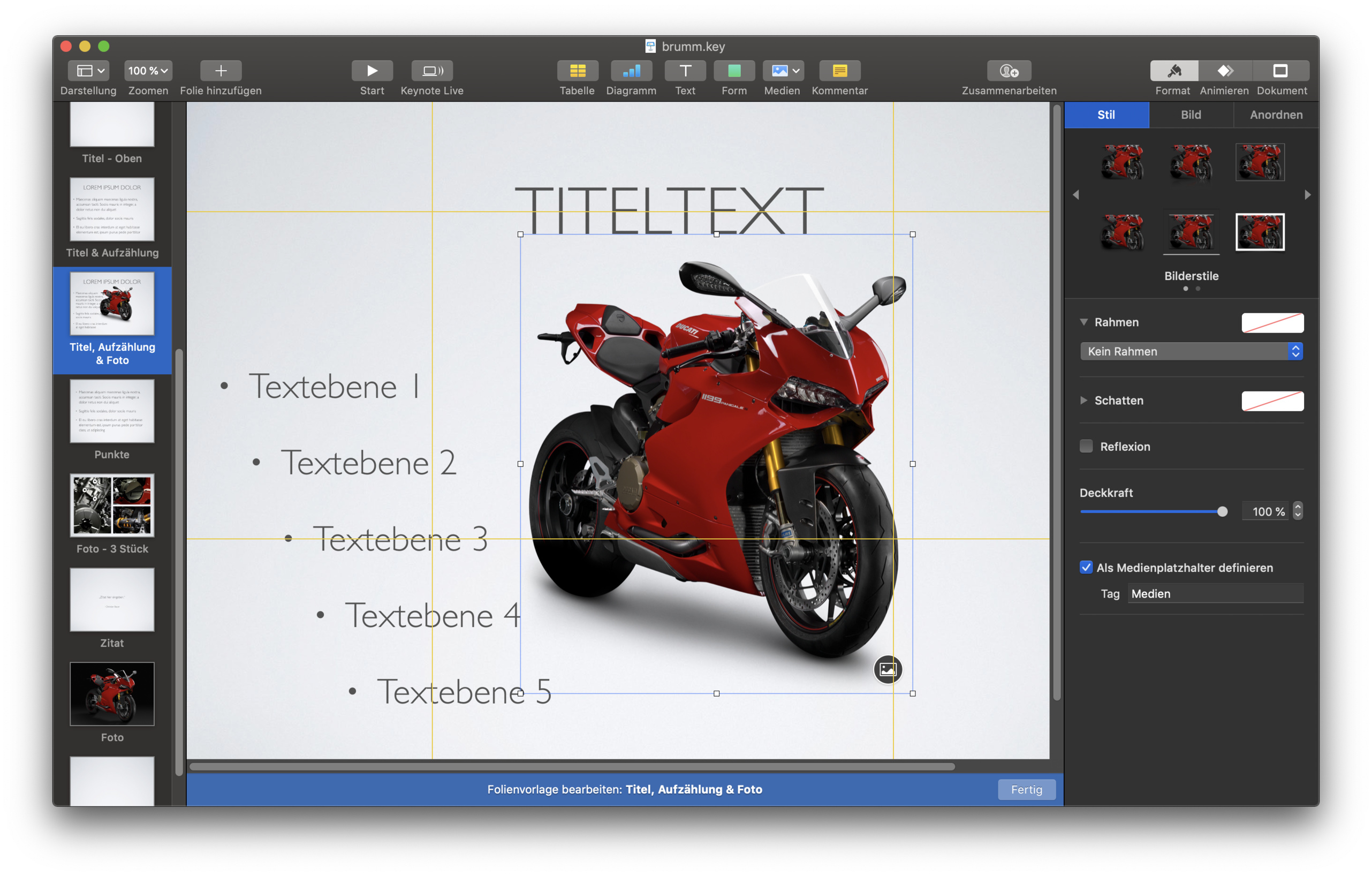The image size is (1372, 876).
Task: Click the Diagramm chart icon
Action: 631,71
